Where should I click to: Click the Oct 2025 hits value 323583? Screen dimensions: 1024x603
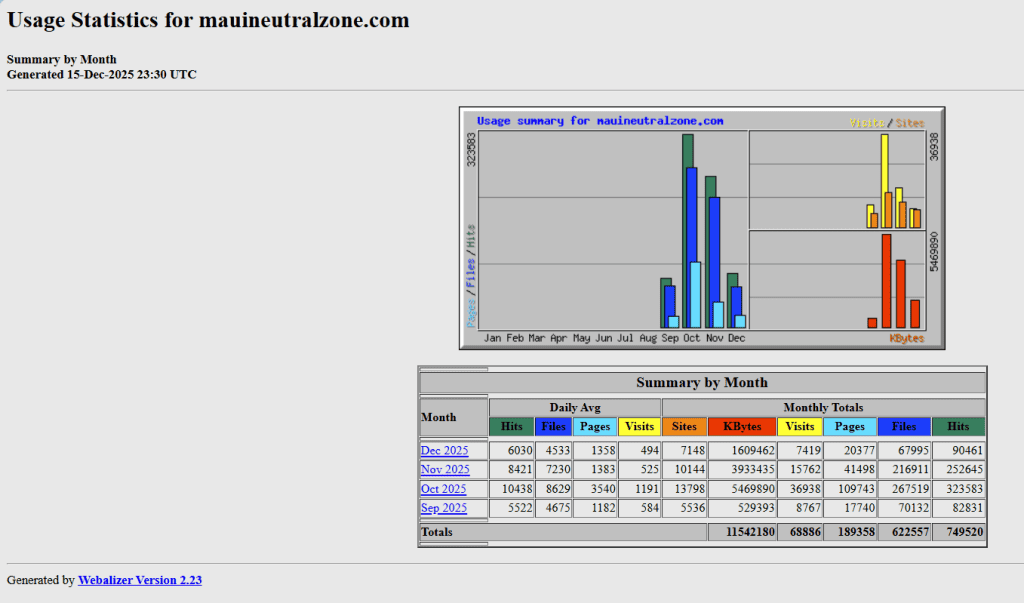960,489
